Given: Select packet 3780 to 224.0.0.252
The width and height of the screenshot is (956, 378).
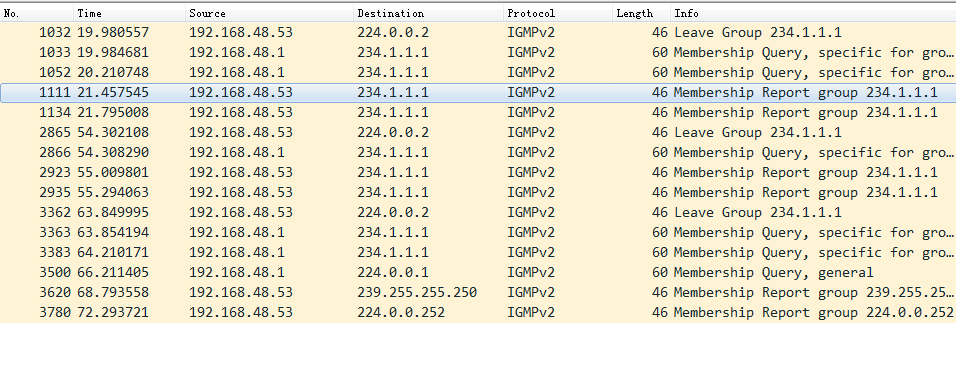Looking at the screenshot, I should coord(478,313).
